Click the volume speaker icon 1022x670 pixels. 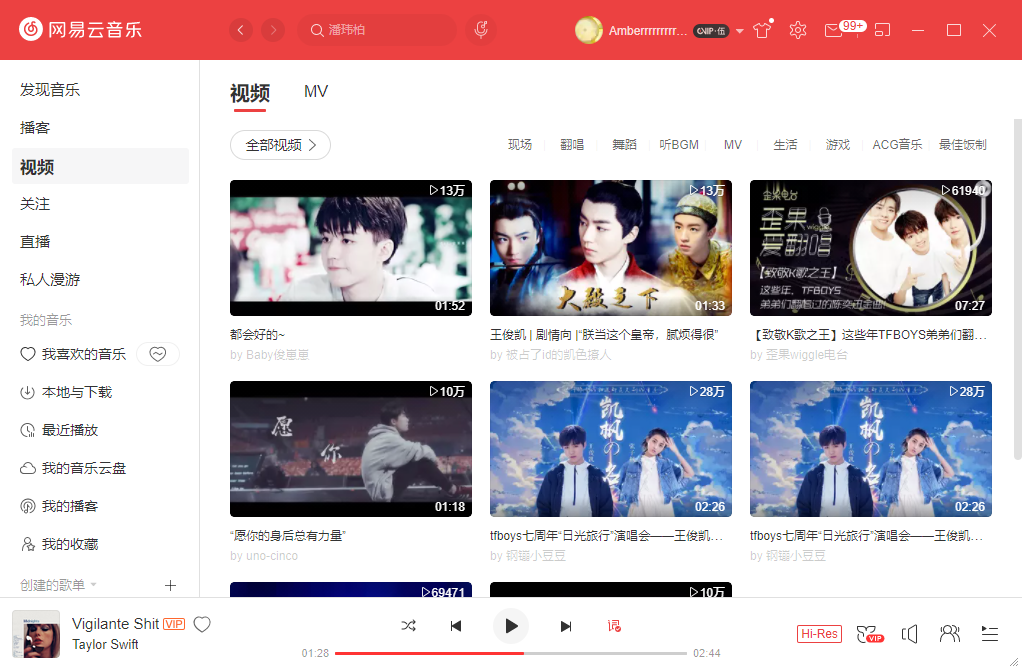[910, 634]
